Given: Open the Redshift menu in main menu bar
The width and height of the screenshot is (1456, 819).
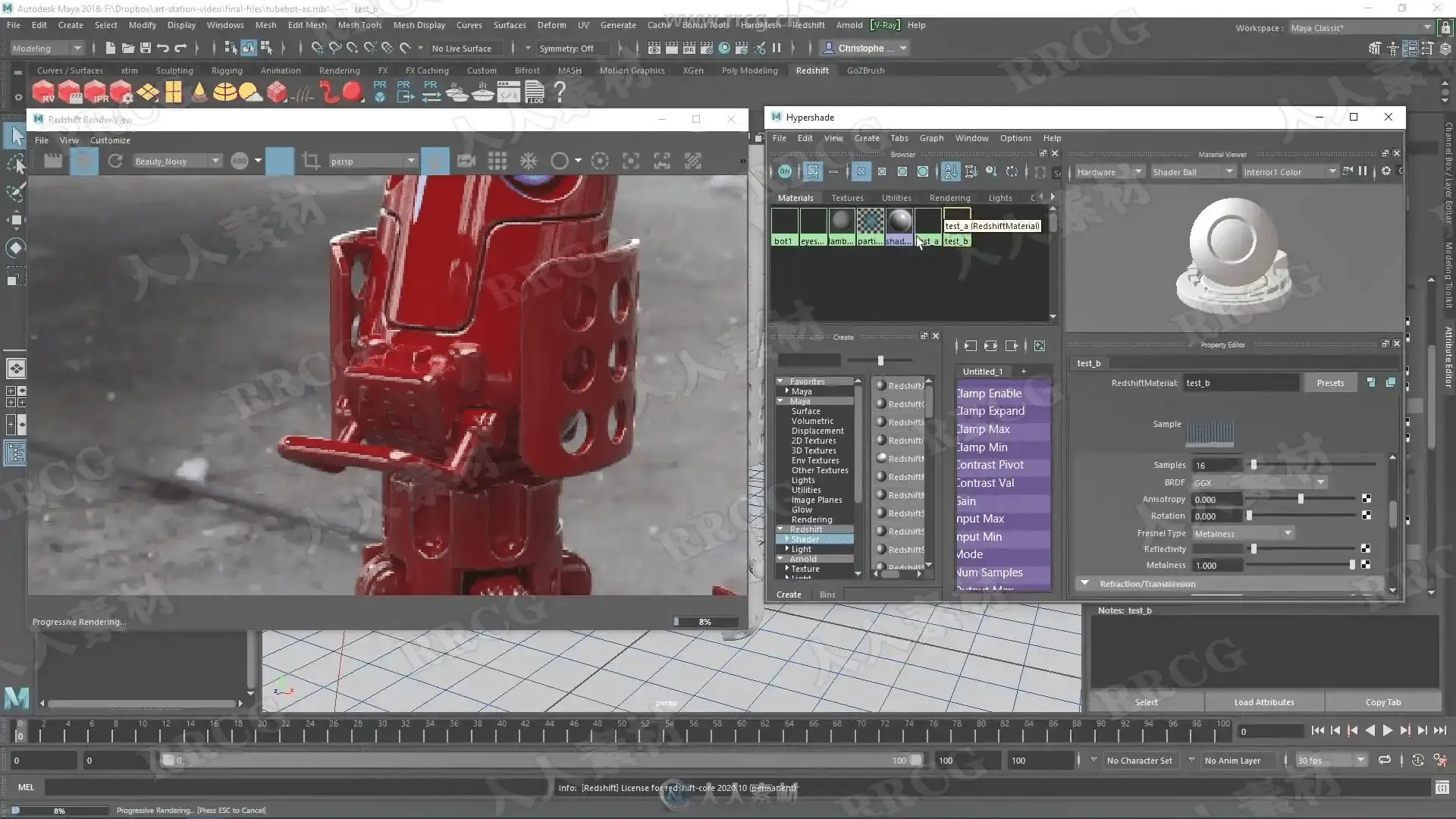Looking at the screenshot, I should (808, 25).
